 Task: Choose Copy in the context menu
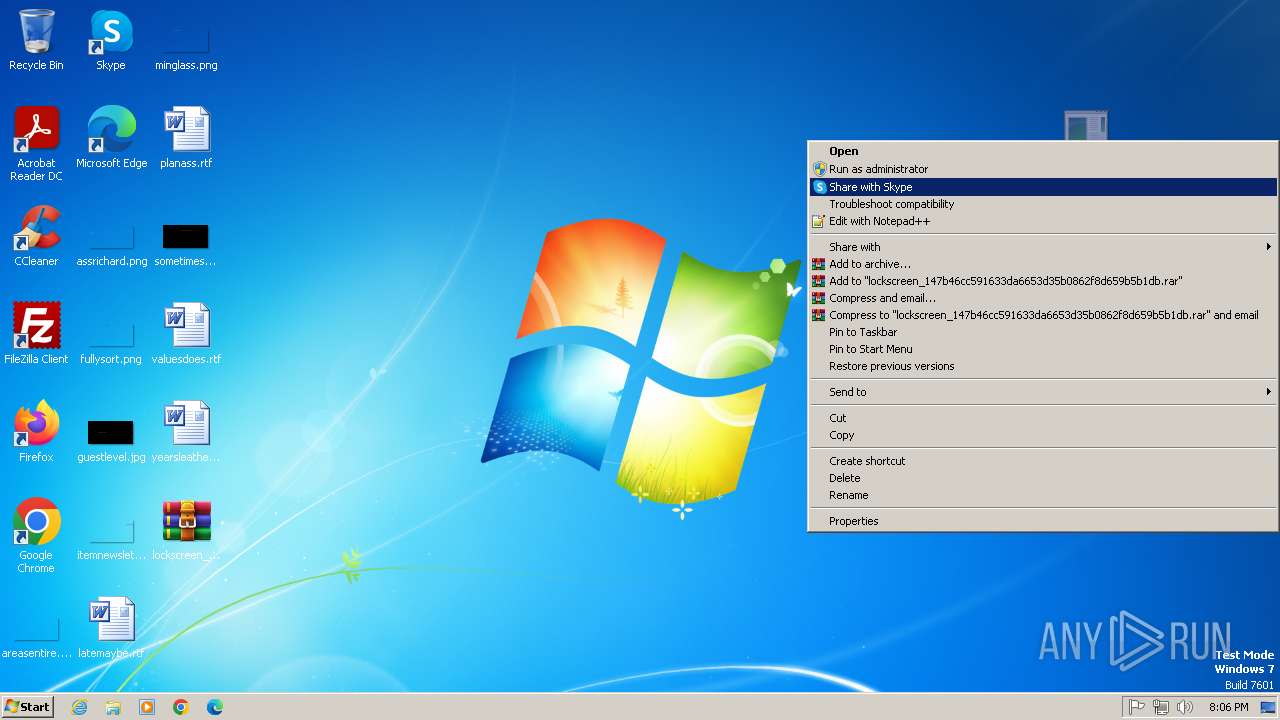tap(1043, 435)
